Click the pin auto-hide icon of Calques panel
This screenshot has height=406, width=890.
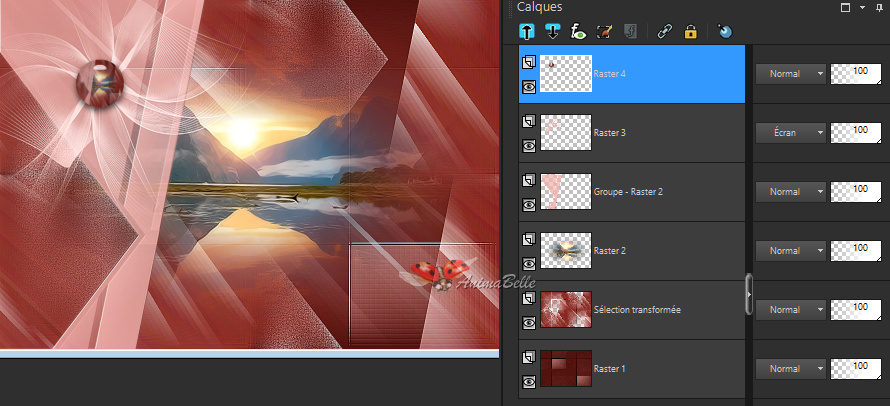[x=879, y=7]
